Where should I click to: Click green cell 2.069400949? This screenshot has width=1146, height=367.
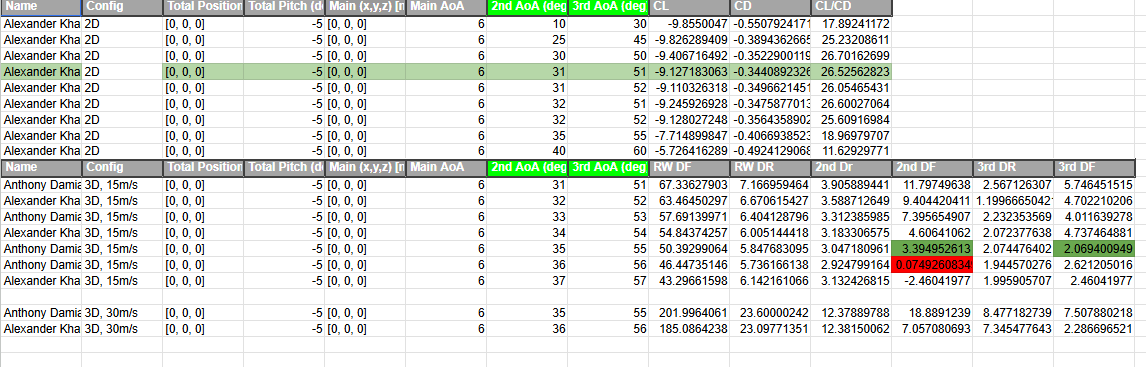pos(1094,249)
